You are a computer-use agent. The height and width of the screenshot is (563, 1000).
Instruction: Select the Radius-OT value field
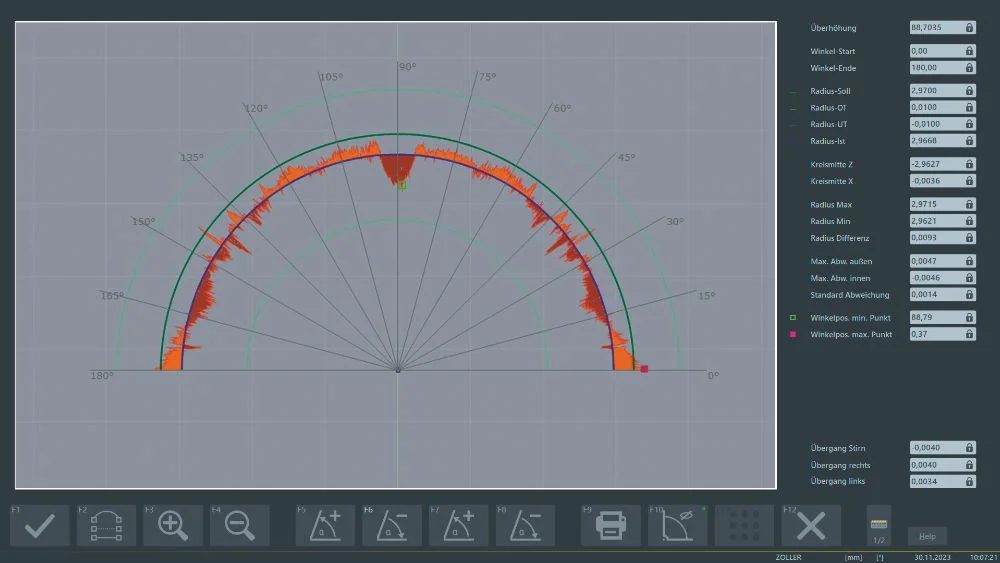(935, 107)
